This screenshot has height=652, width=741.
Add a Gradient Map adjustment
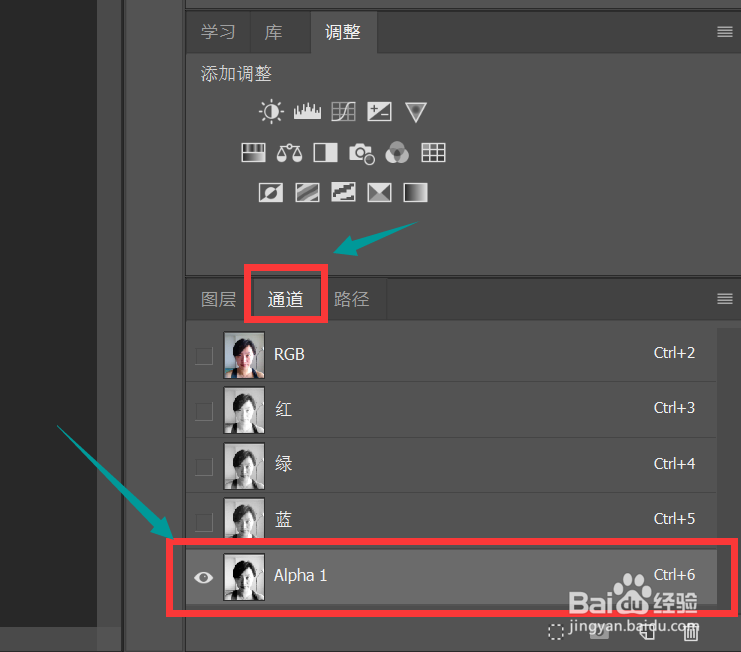point(415,193)
